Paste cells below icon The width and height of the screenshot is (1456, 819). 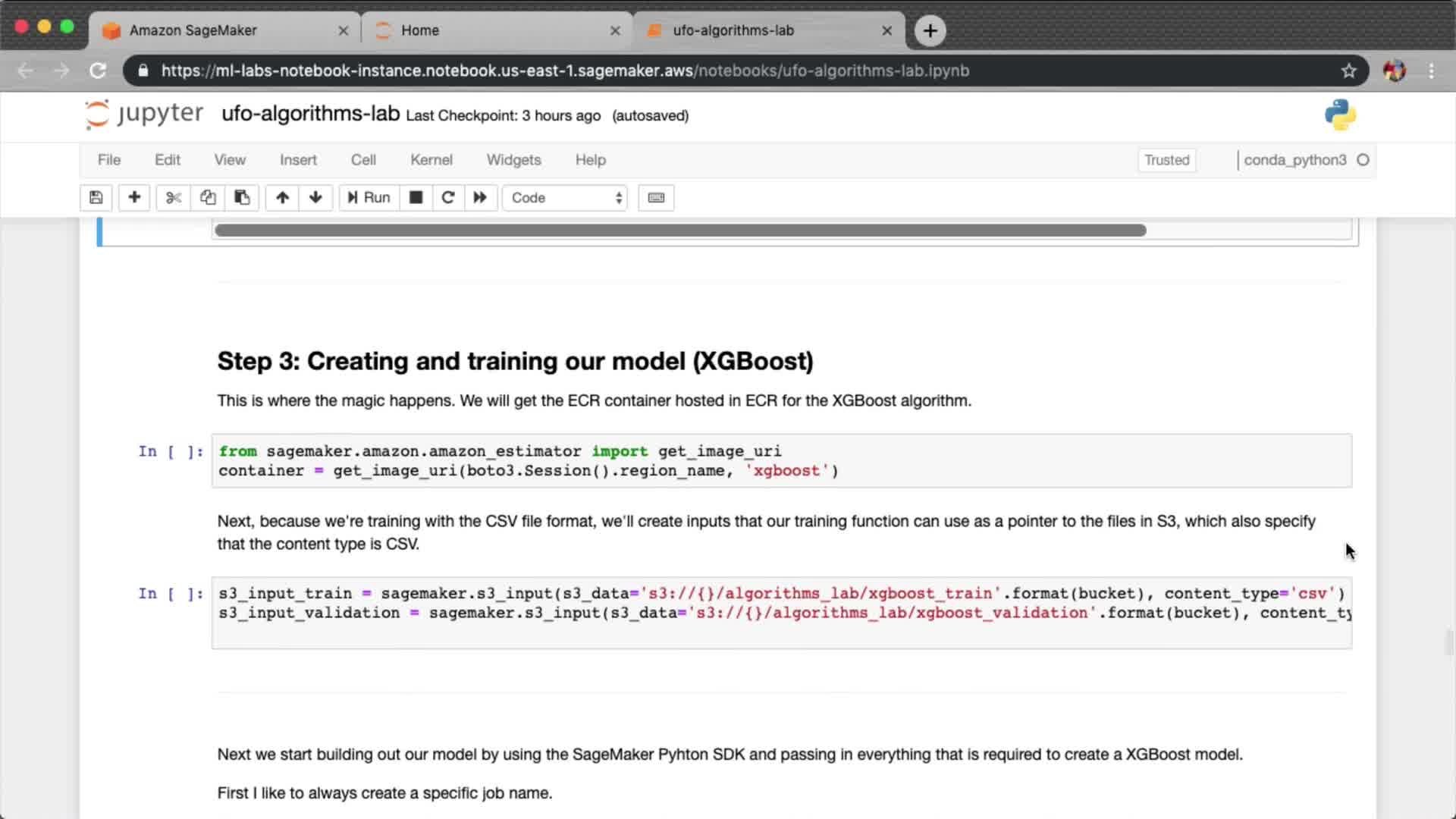pyautogui.click(x=242, y=198)
